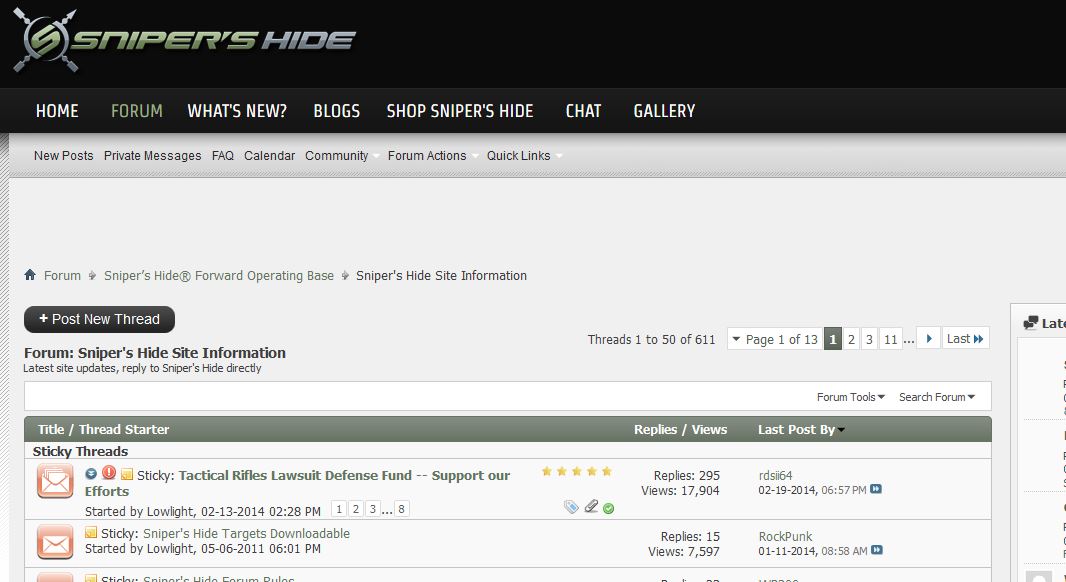Open SHOP SNIPER'S HIDE tab

pos(460,111)
